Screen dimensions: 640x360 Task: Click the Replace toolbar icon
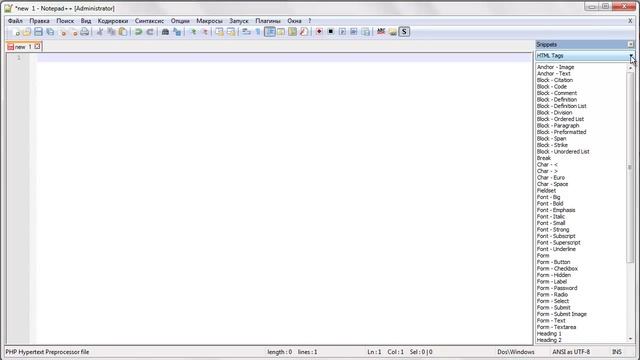177,32
